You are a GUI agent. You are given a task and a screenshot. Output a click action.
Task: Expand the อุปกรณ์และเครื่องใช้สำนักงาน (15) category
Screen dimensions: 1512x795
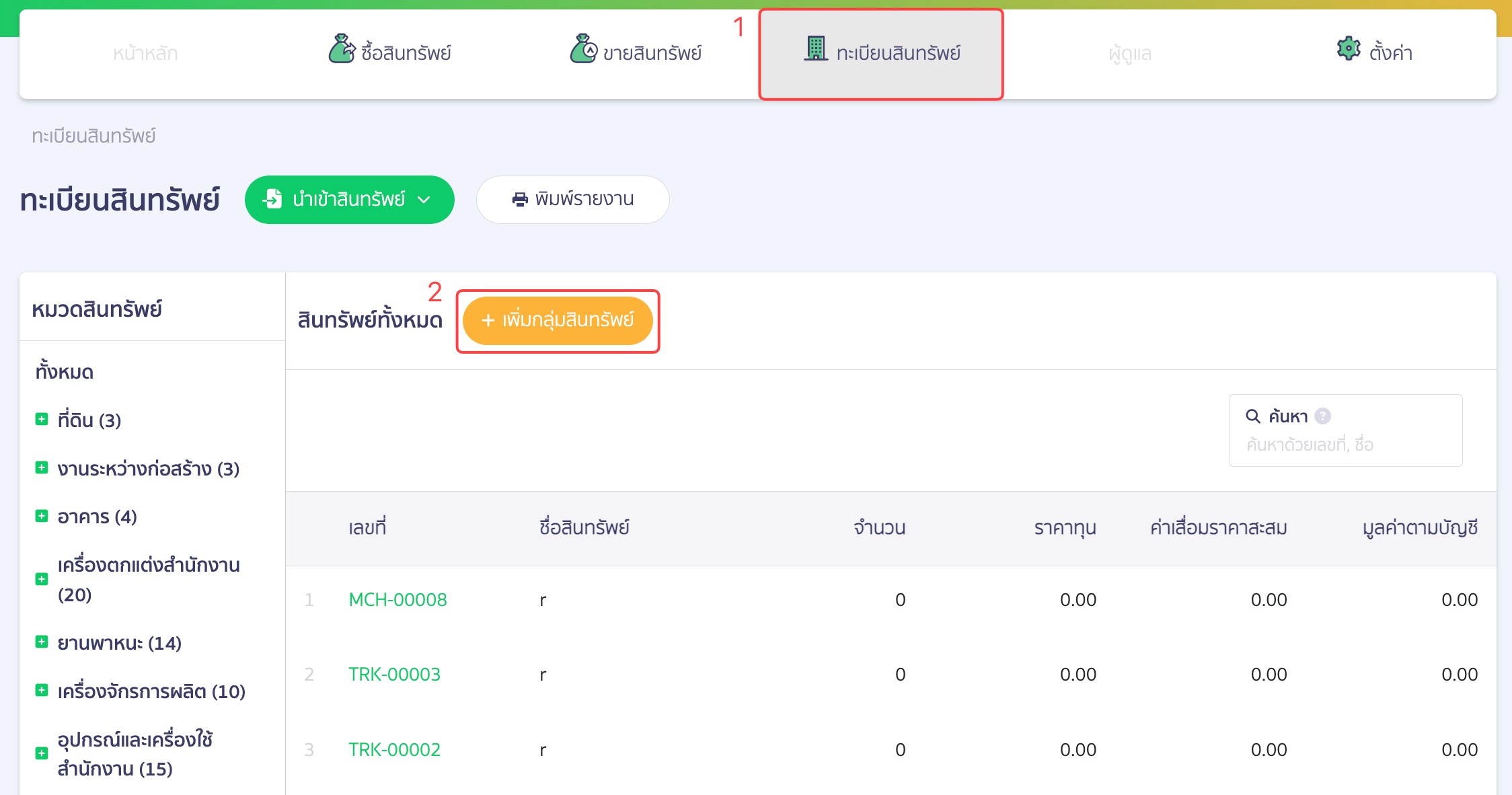[42, 753]
